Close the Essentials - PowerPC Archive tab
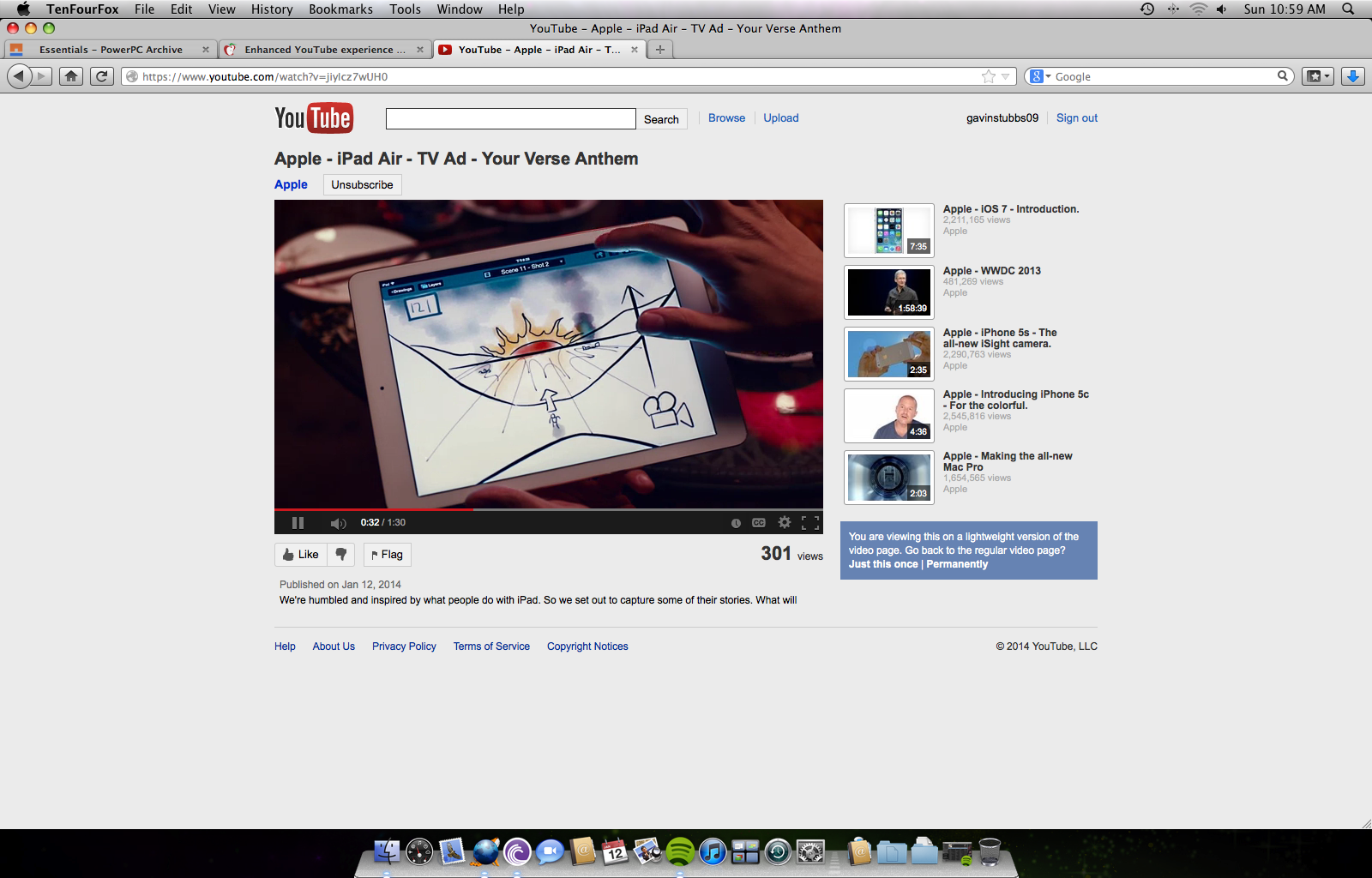 [x=206, y=50]
